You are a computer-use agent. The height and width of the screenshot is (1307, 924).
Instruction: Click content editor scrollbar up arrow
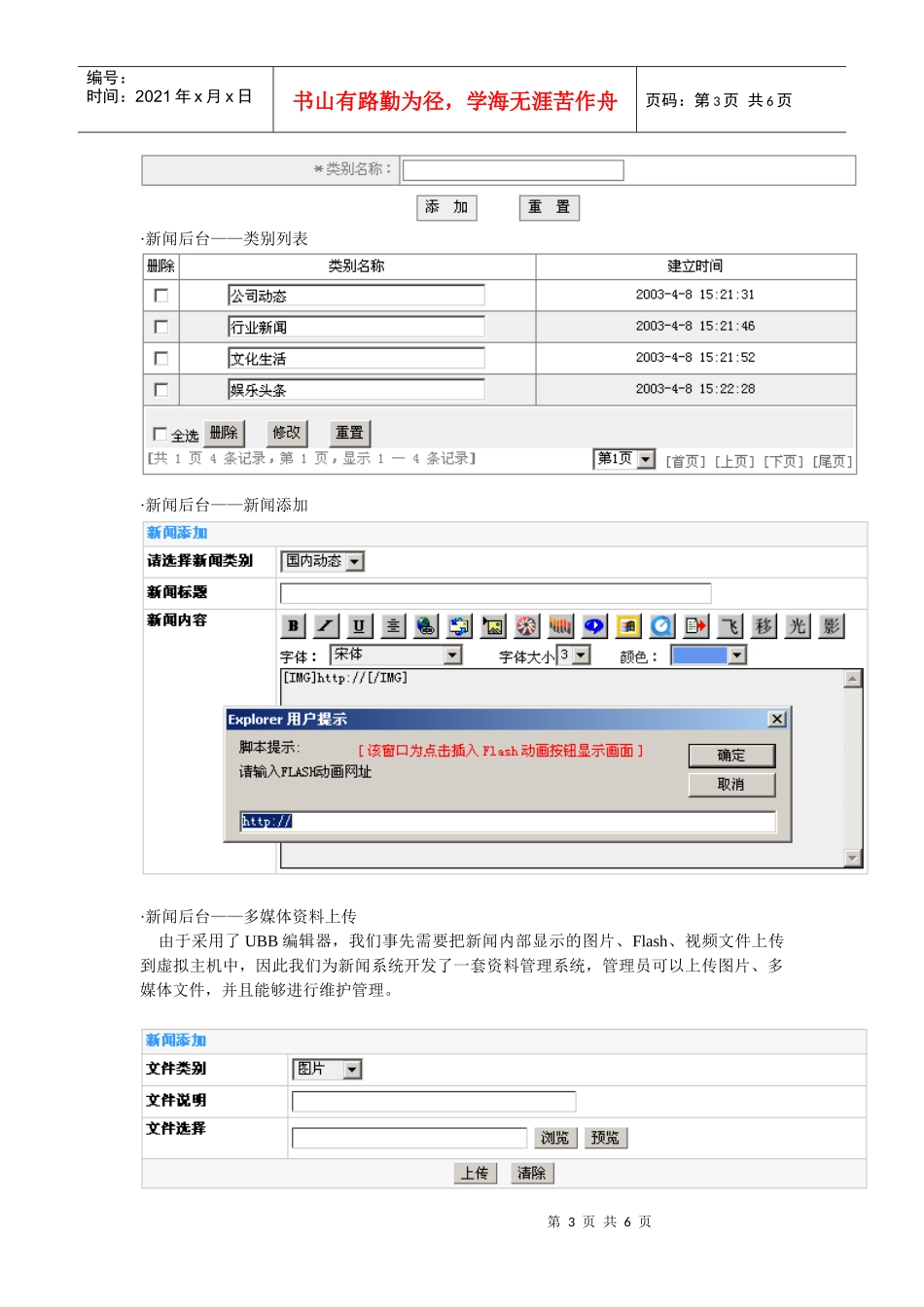click(853, 679)
